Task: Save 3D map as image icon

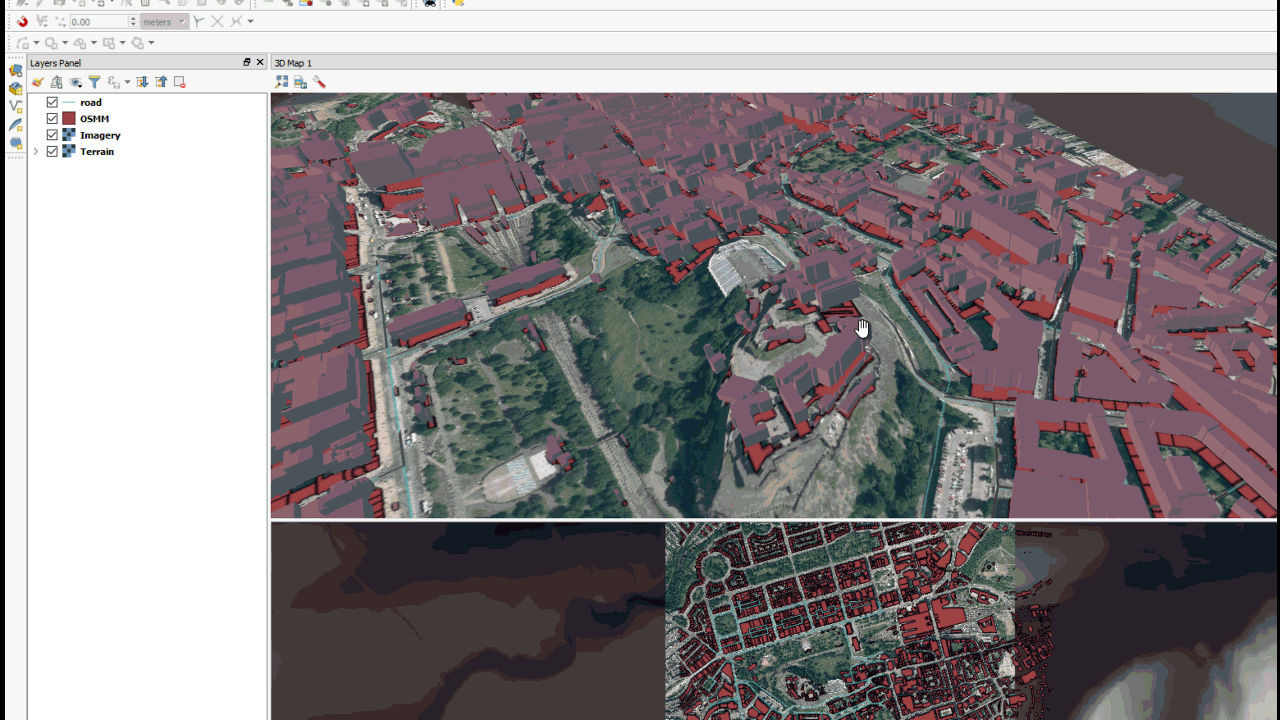Action: click(x=300, y=82)
